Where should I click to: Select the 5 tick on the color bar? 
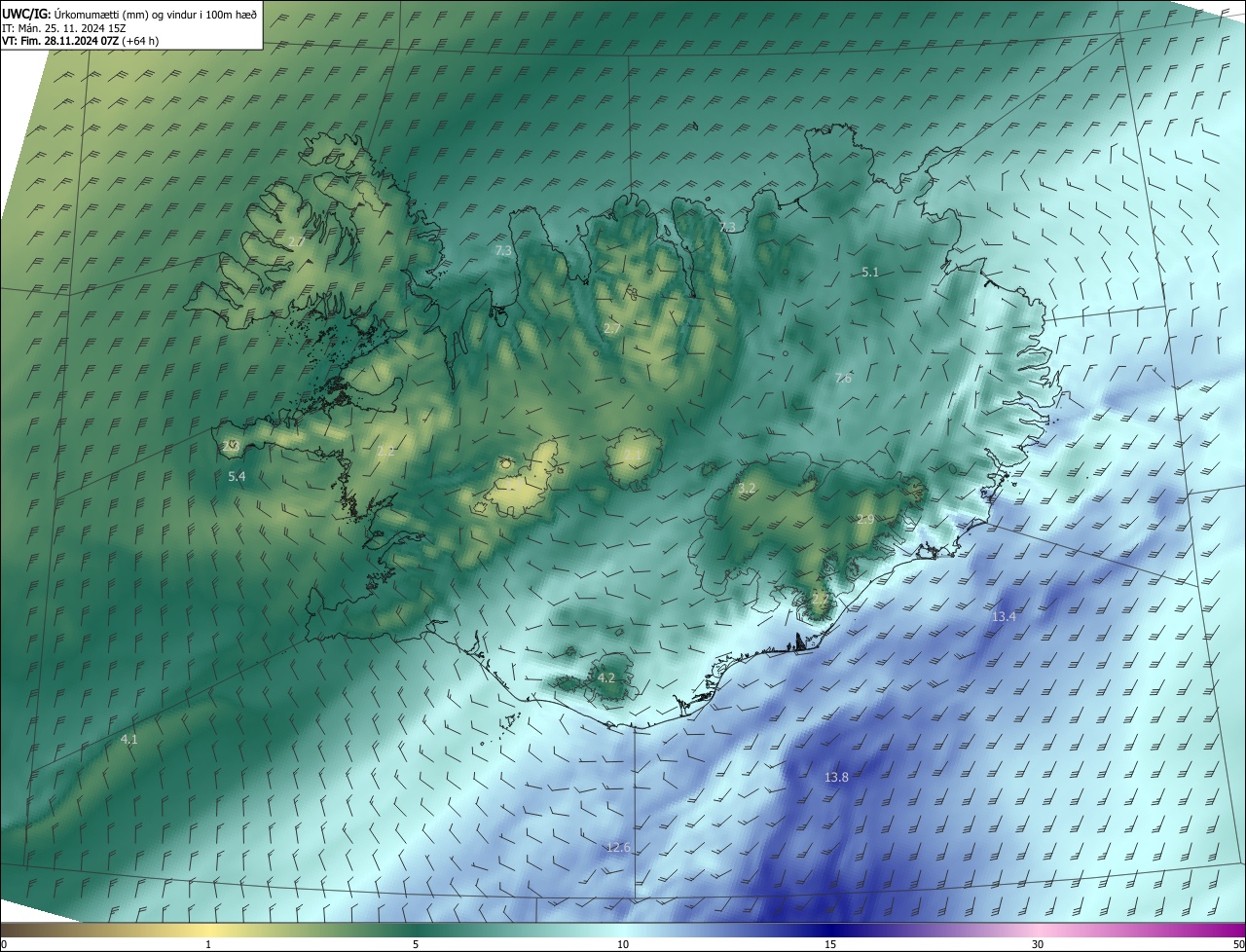[416, 944]
